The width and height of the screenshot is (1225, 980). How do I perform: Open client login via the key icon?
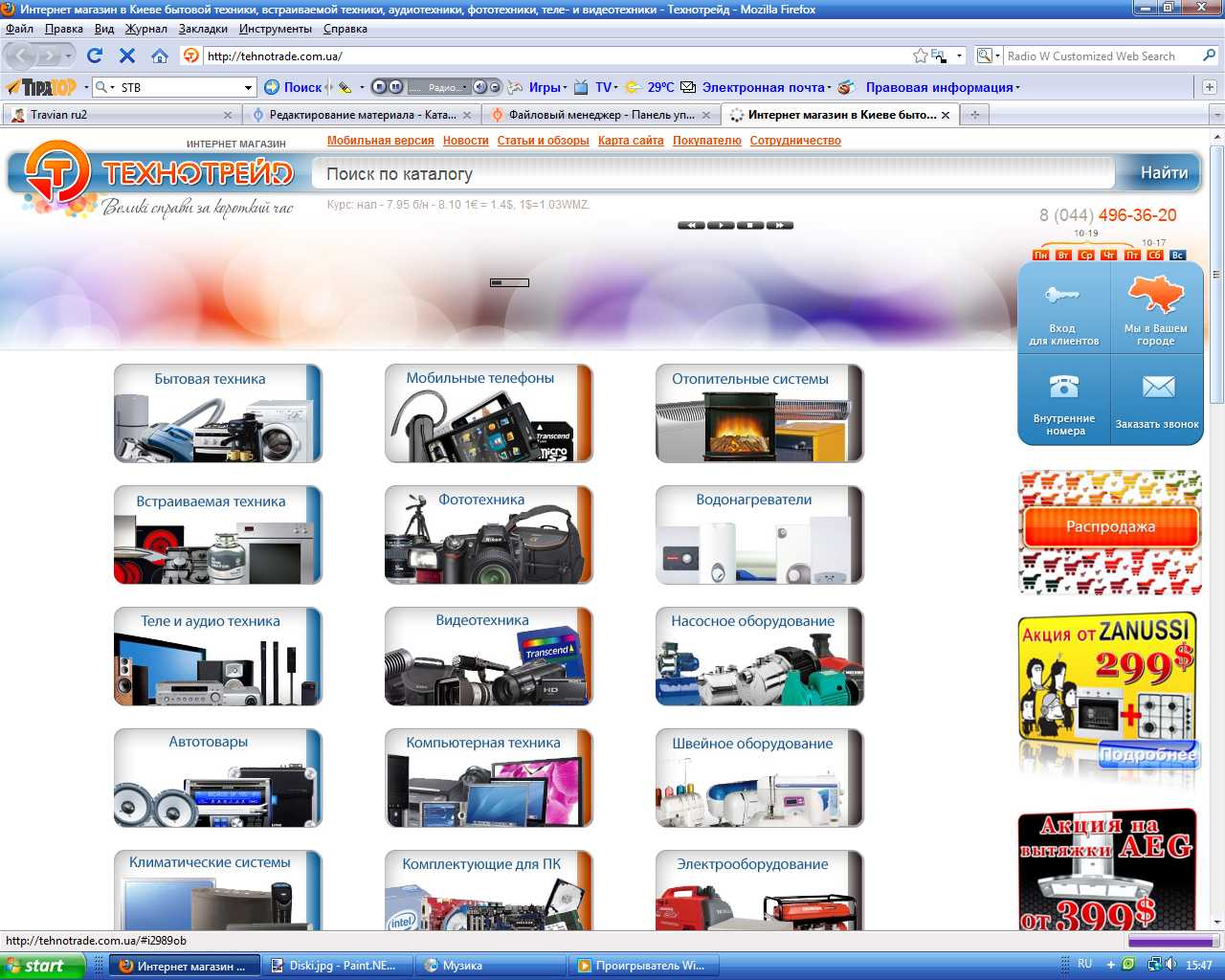pyautogui.click(x=1062, y=296)
